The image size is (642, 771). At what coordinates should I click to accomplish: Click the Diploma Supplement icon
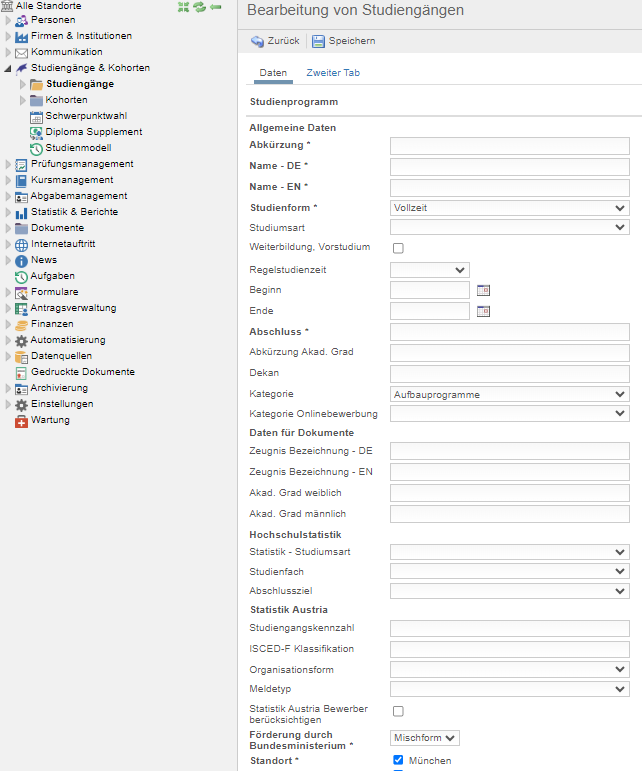[36, 133]
